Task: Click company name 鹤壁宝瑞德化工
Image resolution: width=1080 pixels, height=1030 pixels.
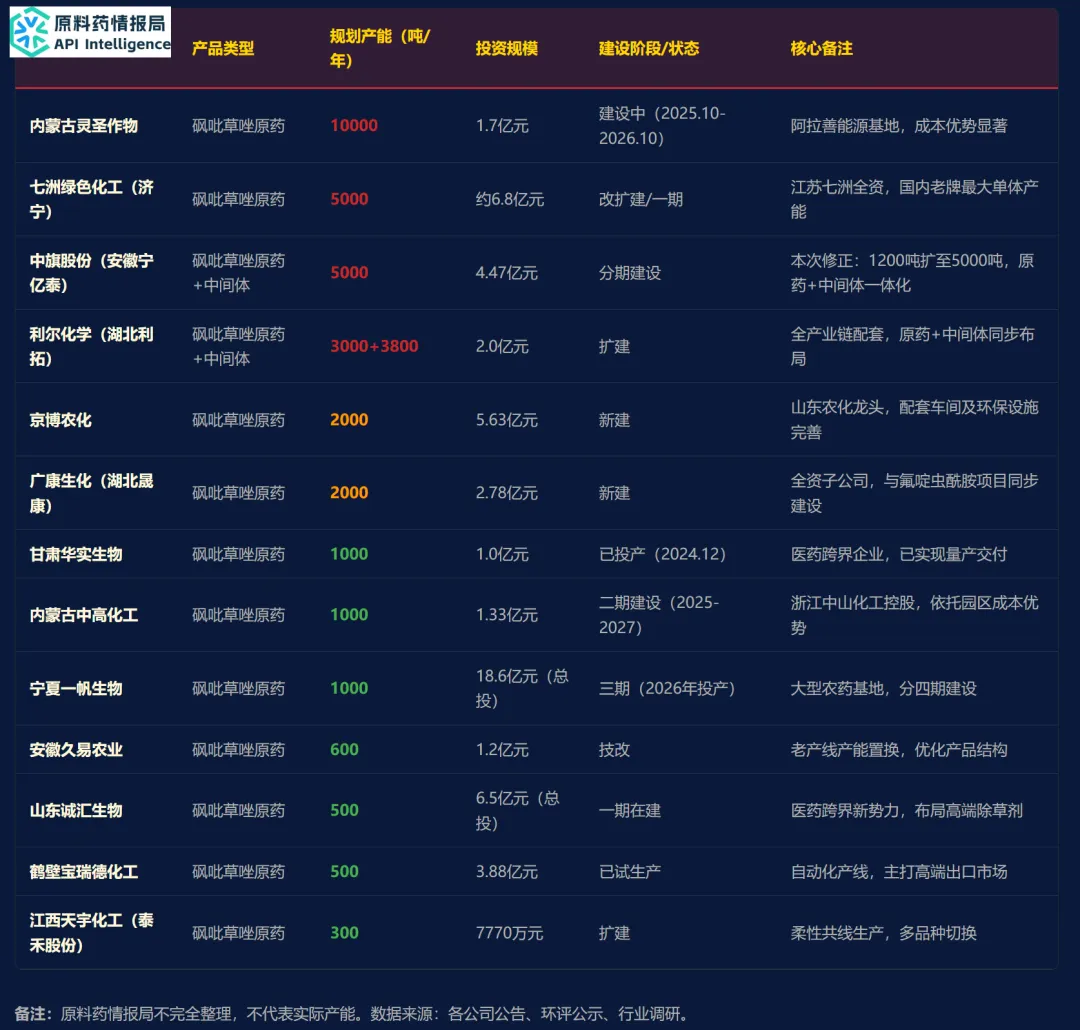Action: pos(83,872)
